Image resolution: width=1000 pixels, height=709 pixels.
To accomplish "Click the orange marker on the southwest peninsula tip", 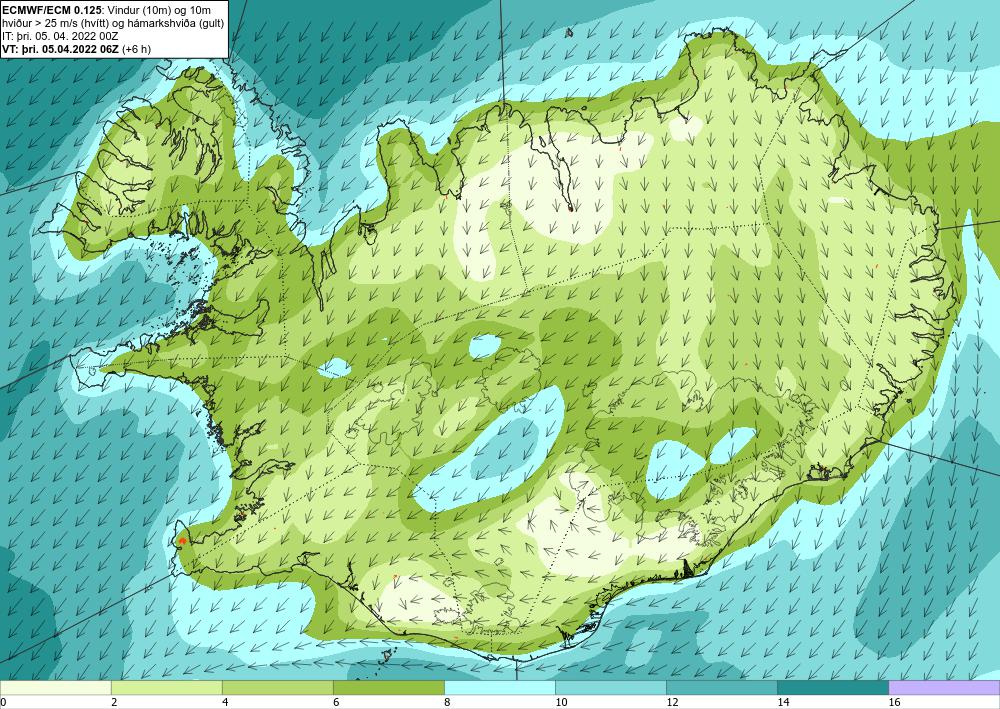I will coord(182,541).
